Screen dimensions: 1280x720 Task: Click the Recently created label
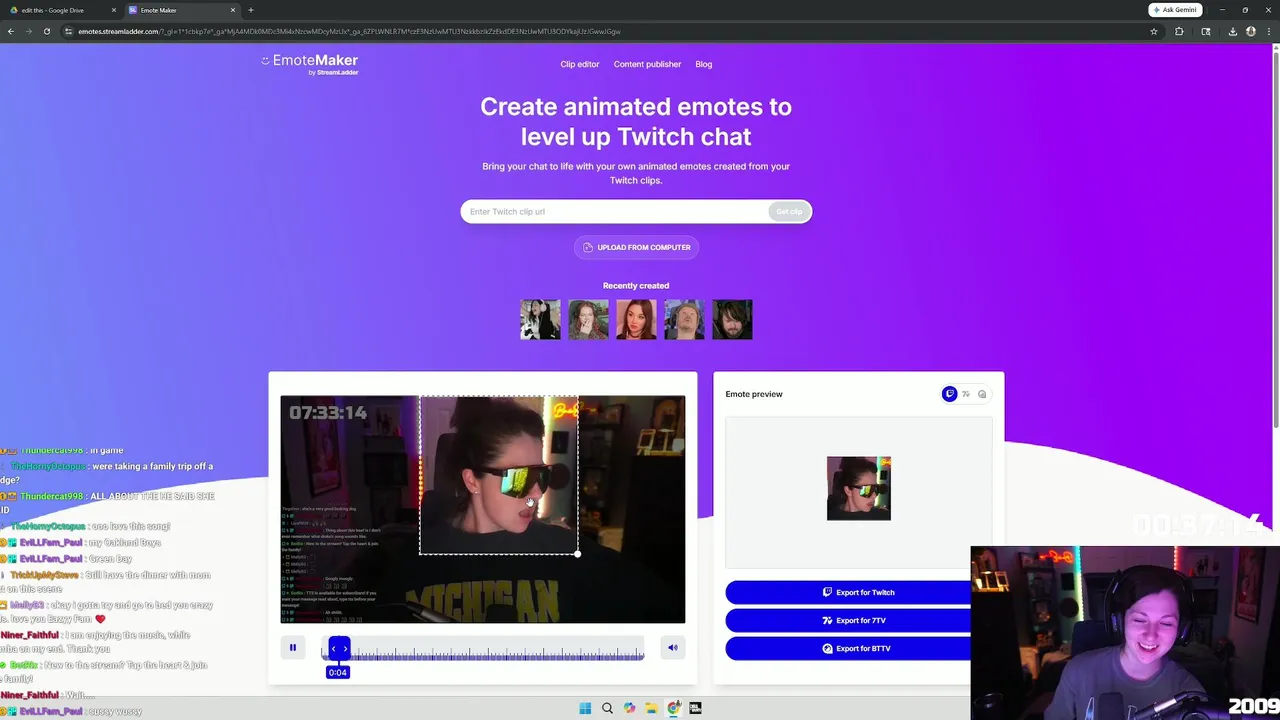tap(636, 286)
